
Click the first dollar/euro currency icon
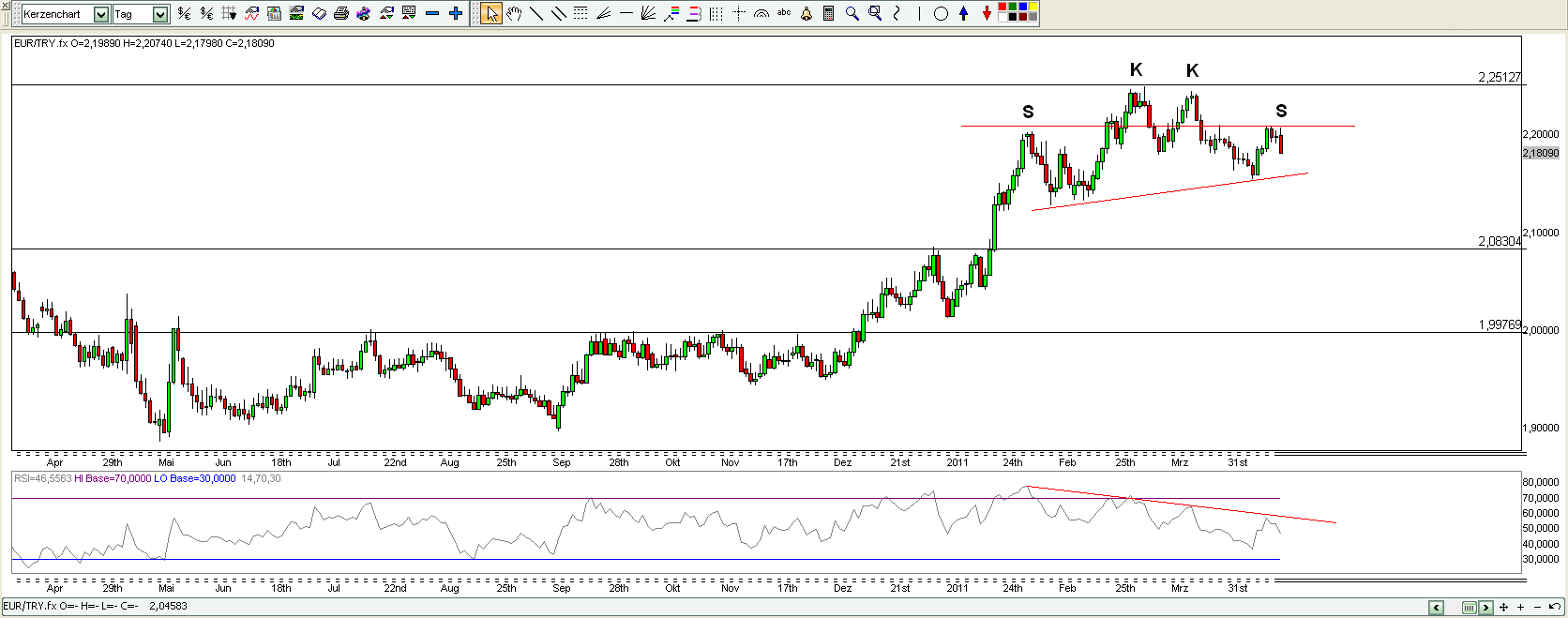(184, 13)
